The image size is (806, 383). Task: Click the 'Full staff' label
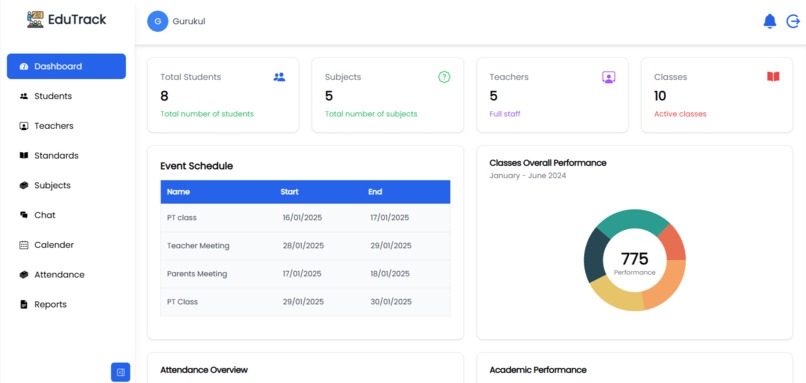(x=505, y=114)
